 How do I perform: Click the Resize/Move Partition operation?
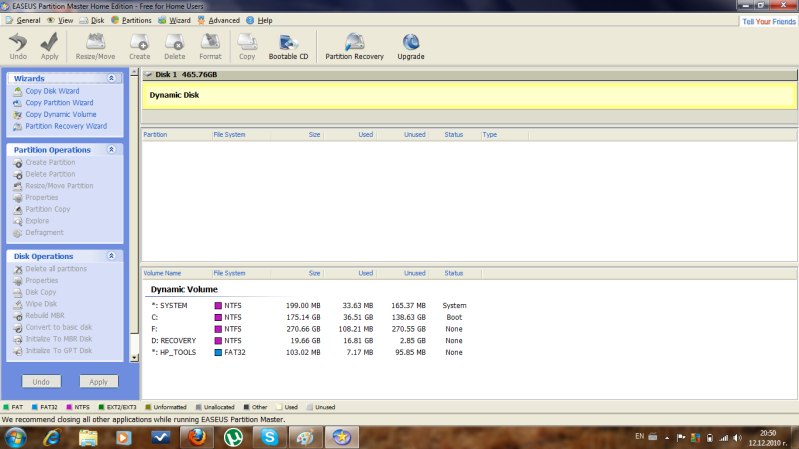[59, 186]
